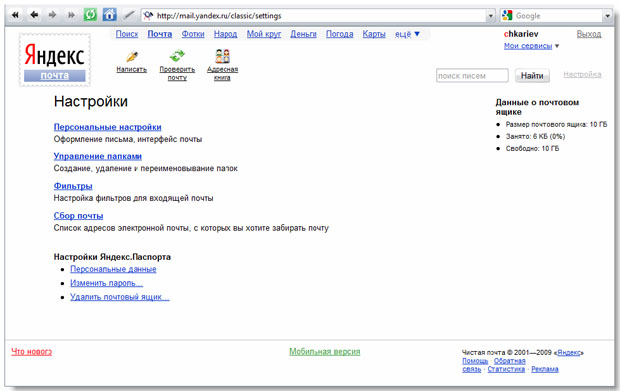This screenshot has width=620, height=391.
Task: Open the Народ service link
Action: pyautogui.click(x=225, y=34)
